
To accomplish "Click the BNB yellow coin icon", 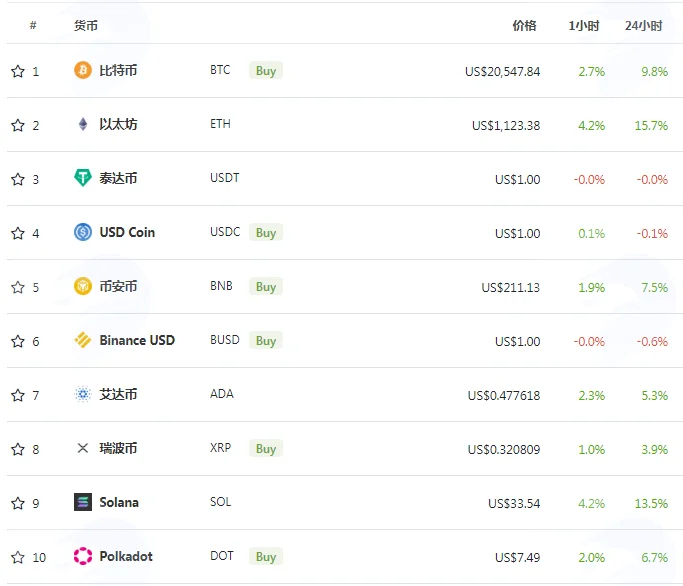I will pyautogui.click(x=83, y=286).
